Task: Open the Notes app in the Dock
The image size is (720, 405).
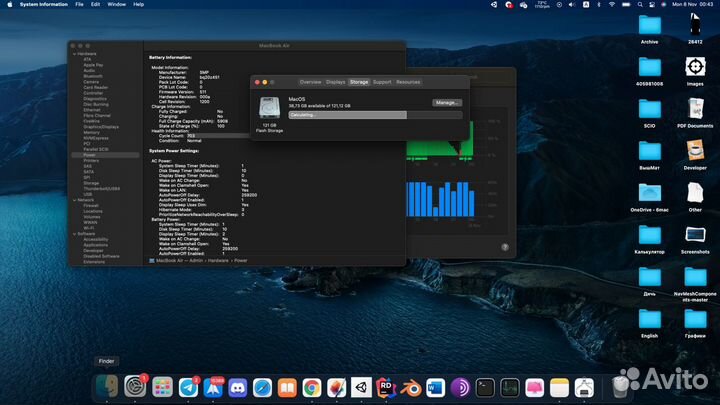Action: click(x=559, y=388)
